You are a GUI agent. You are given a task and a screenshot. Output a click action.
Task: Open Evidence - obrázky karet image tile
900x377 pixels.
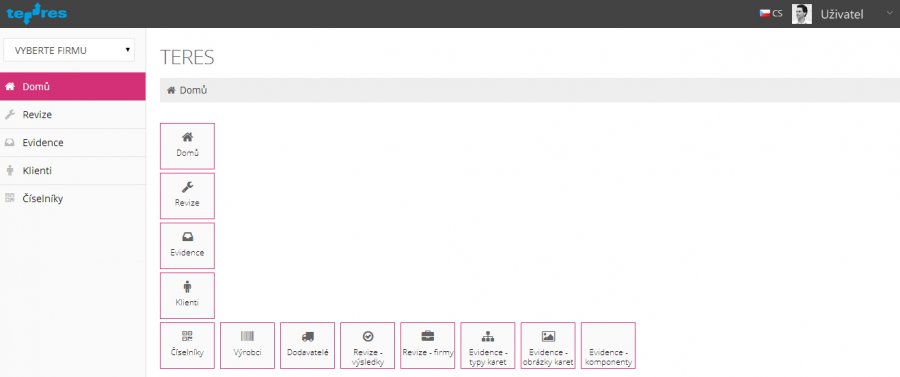(x=548, y=345)
